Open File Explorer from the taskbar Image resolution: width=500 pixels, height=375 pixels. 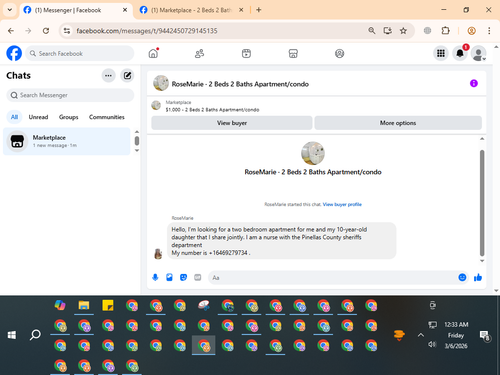pyautogui.click(x=84, y=305)
